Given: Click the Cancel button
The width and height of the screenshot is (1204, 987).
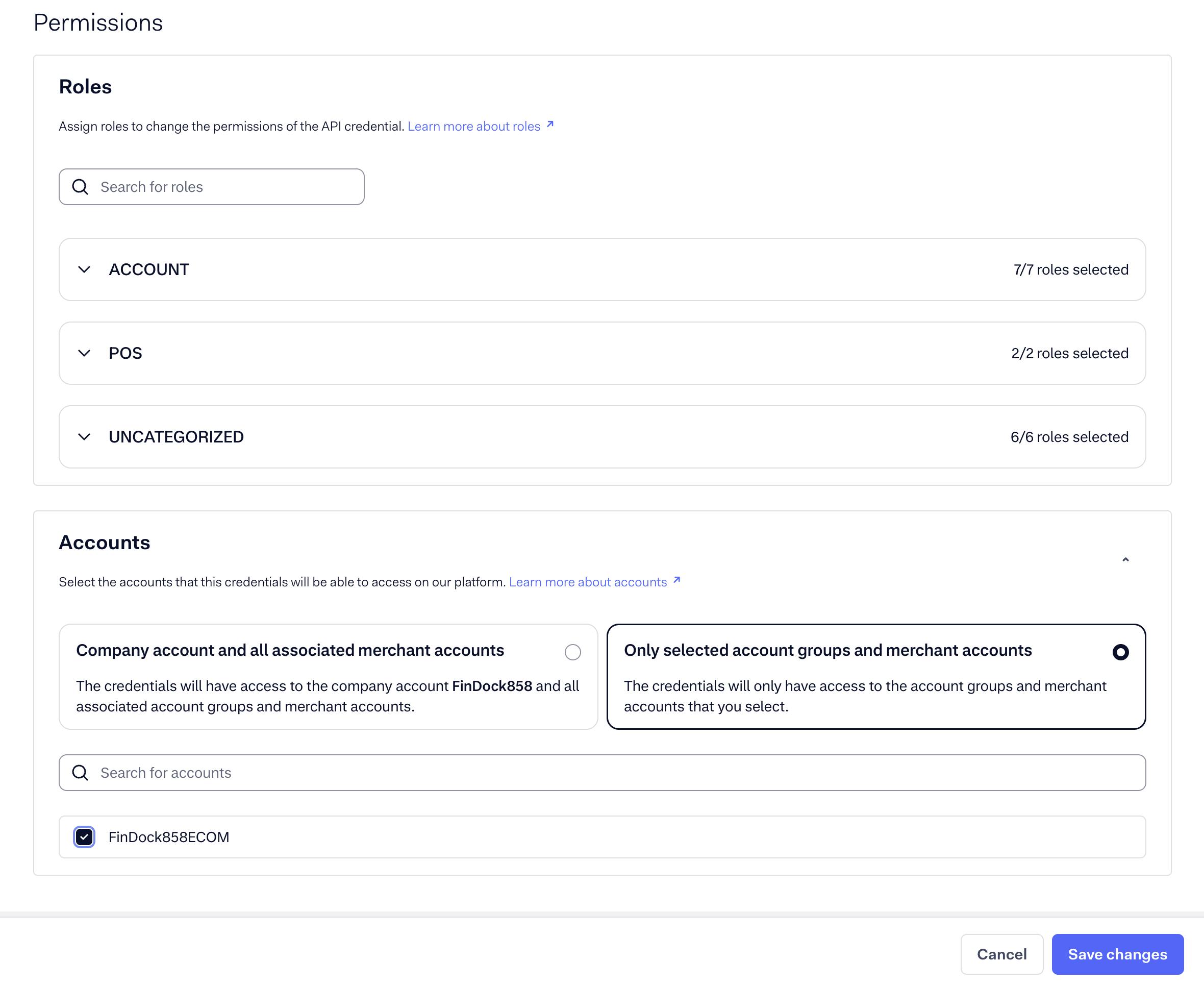Looking at the screenshot, I should click(1001, 954).
